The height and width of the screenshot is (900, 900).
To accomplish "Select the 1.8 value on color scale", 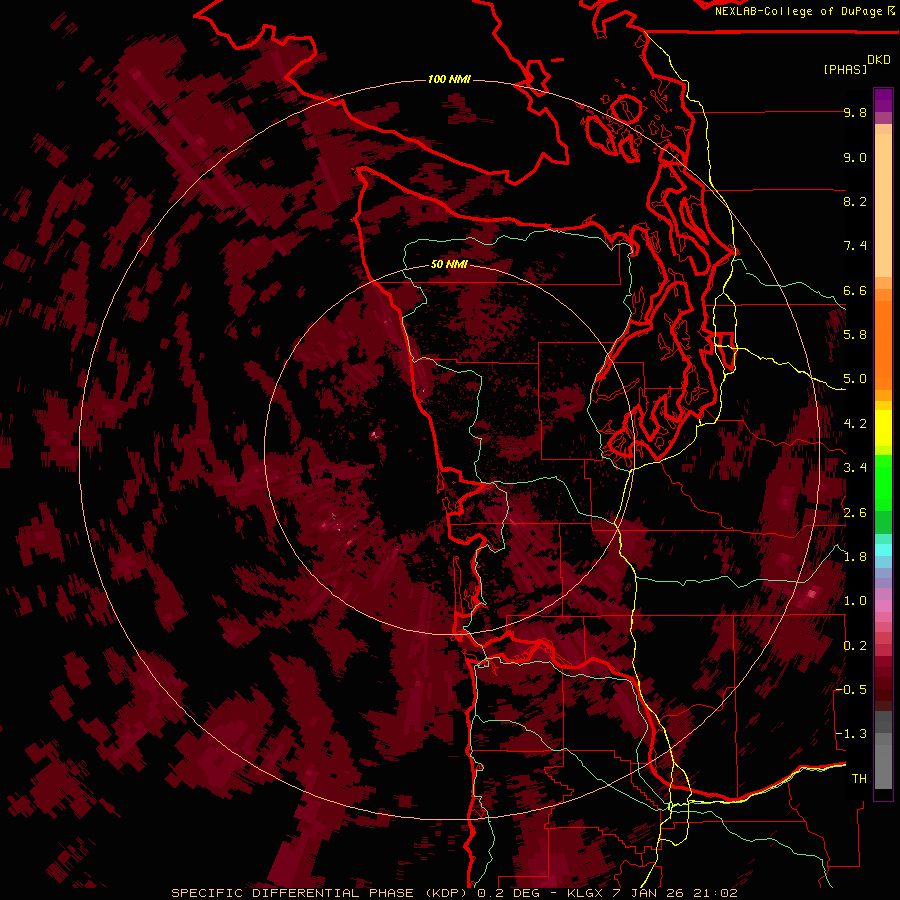I will tap(855, 557).
